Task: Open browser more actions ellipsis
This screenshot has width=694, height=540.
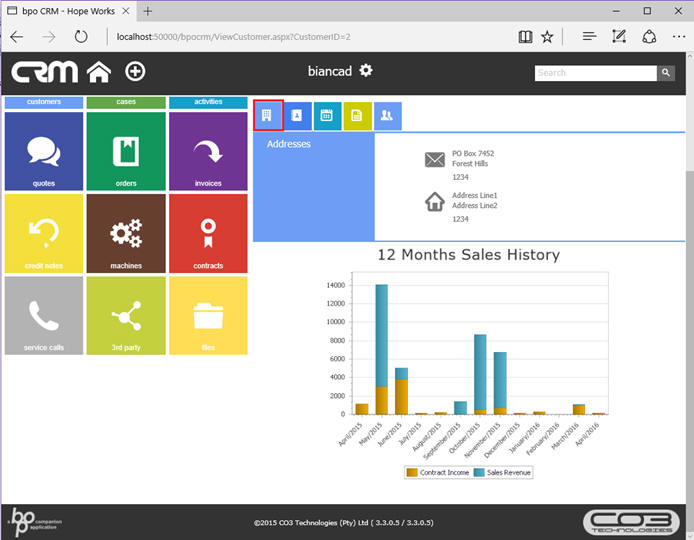Action: tap(679, 37)
